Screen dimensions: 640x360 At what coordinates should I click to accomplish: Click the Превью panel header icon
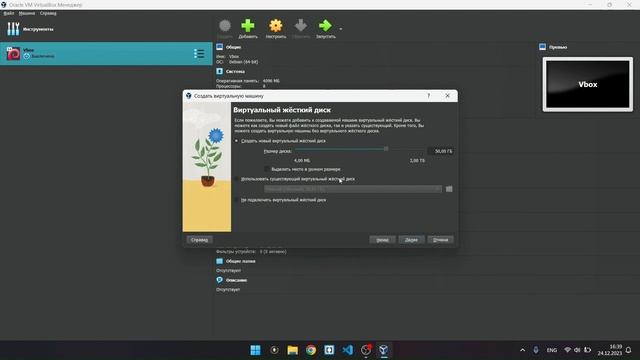(x=542, y=47)
